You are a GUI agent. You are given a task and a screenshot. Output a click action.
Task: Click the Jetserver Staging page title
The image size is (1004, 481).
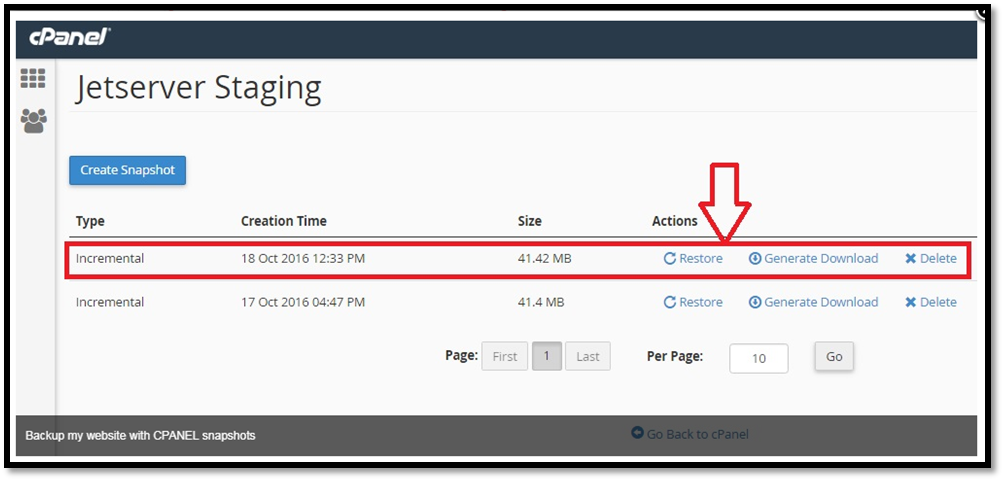pyautogui.click(x=198, y=88)
